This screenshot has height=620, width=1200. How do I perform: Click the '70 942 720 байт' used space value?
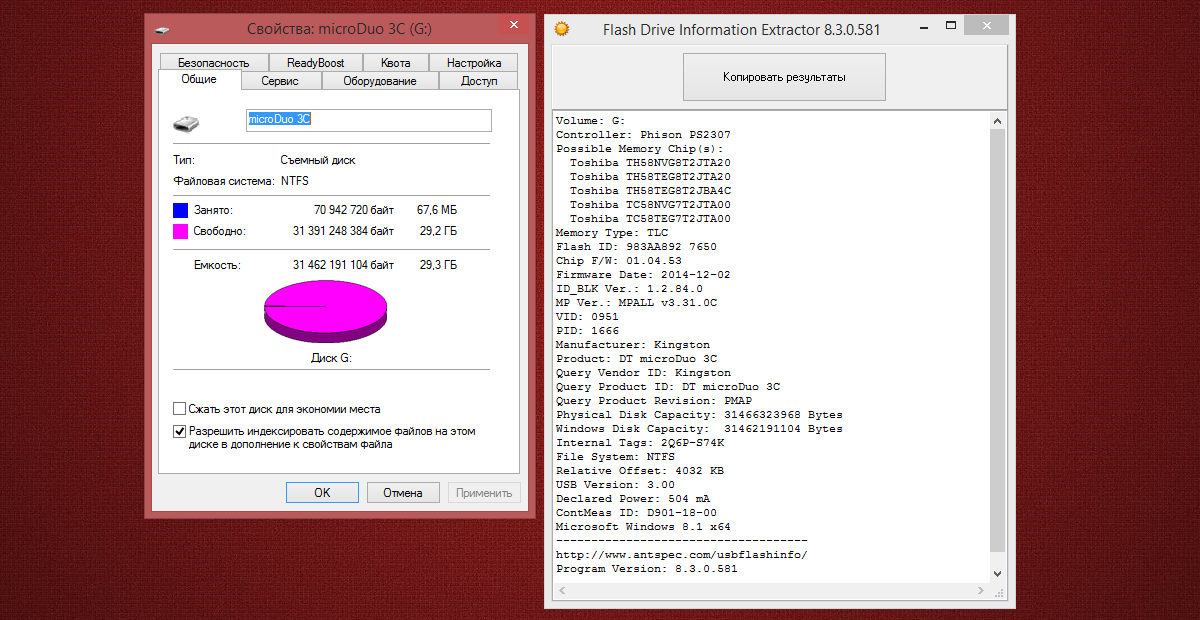click(x=354, y=211)
